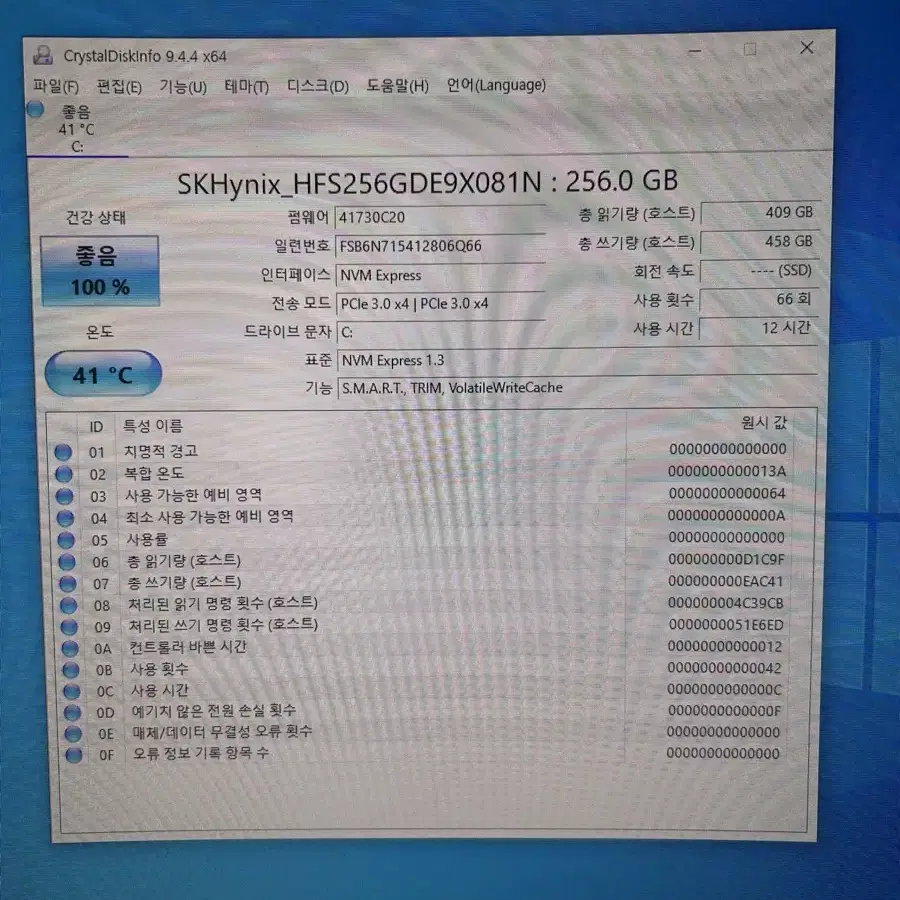Select the 사용률 attribute row

pos(424,539)
